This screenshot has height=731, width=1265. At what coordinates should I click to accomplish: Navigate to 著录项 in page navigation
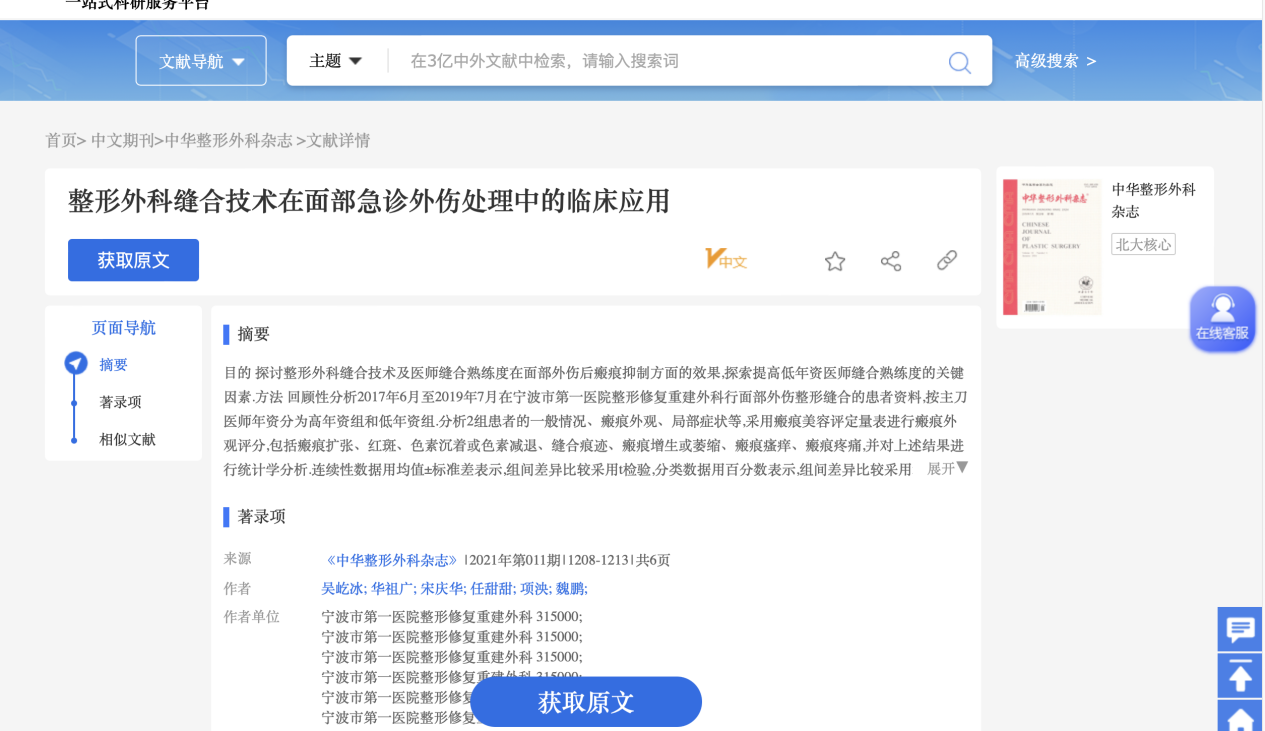point(121,402)
